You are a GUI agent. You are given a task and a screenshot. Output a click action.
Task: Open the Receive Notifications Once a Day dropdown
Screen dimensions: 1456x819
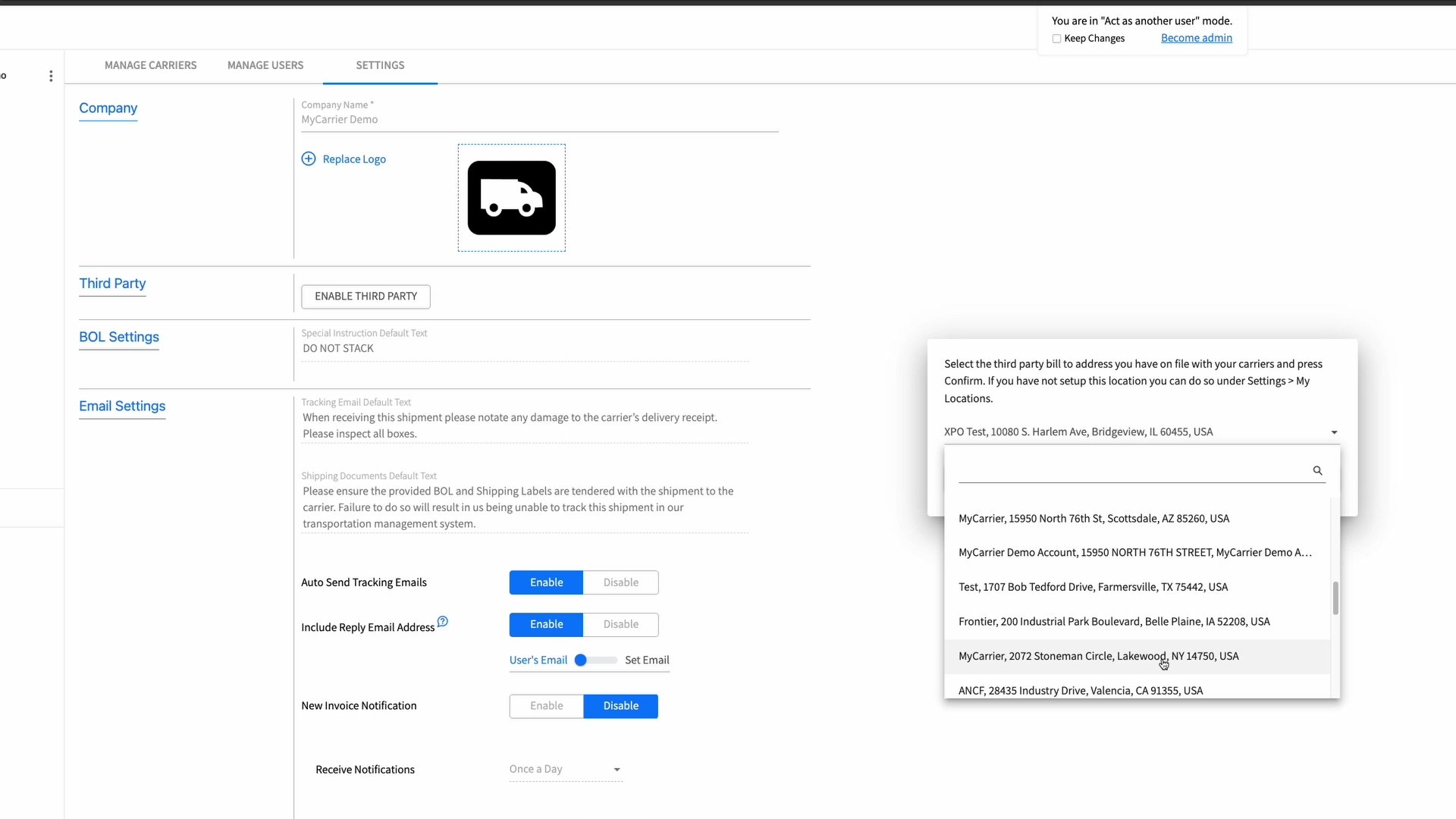coord(566,769)
